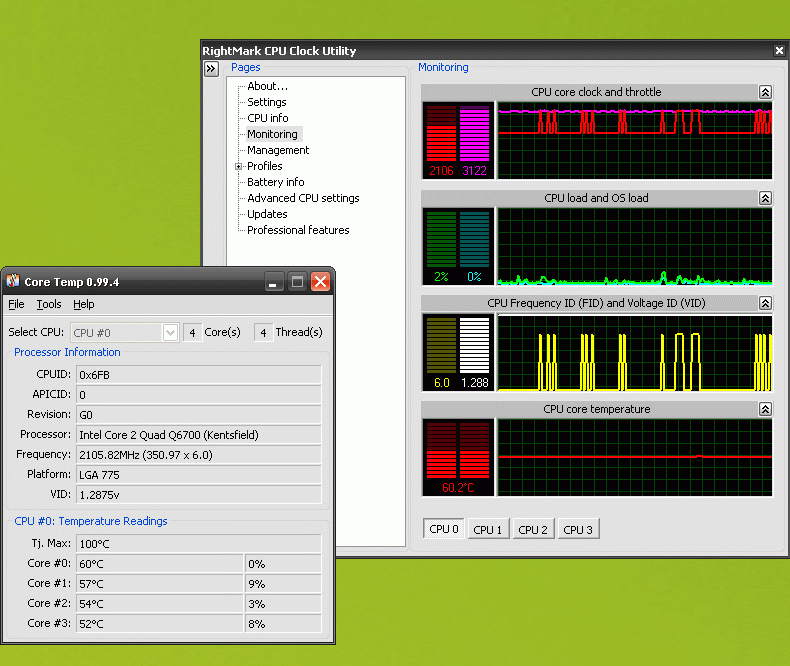Switch to CPU 2 monitoring
Viewport: 790px width, 666px height.
533,529
